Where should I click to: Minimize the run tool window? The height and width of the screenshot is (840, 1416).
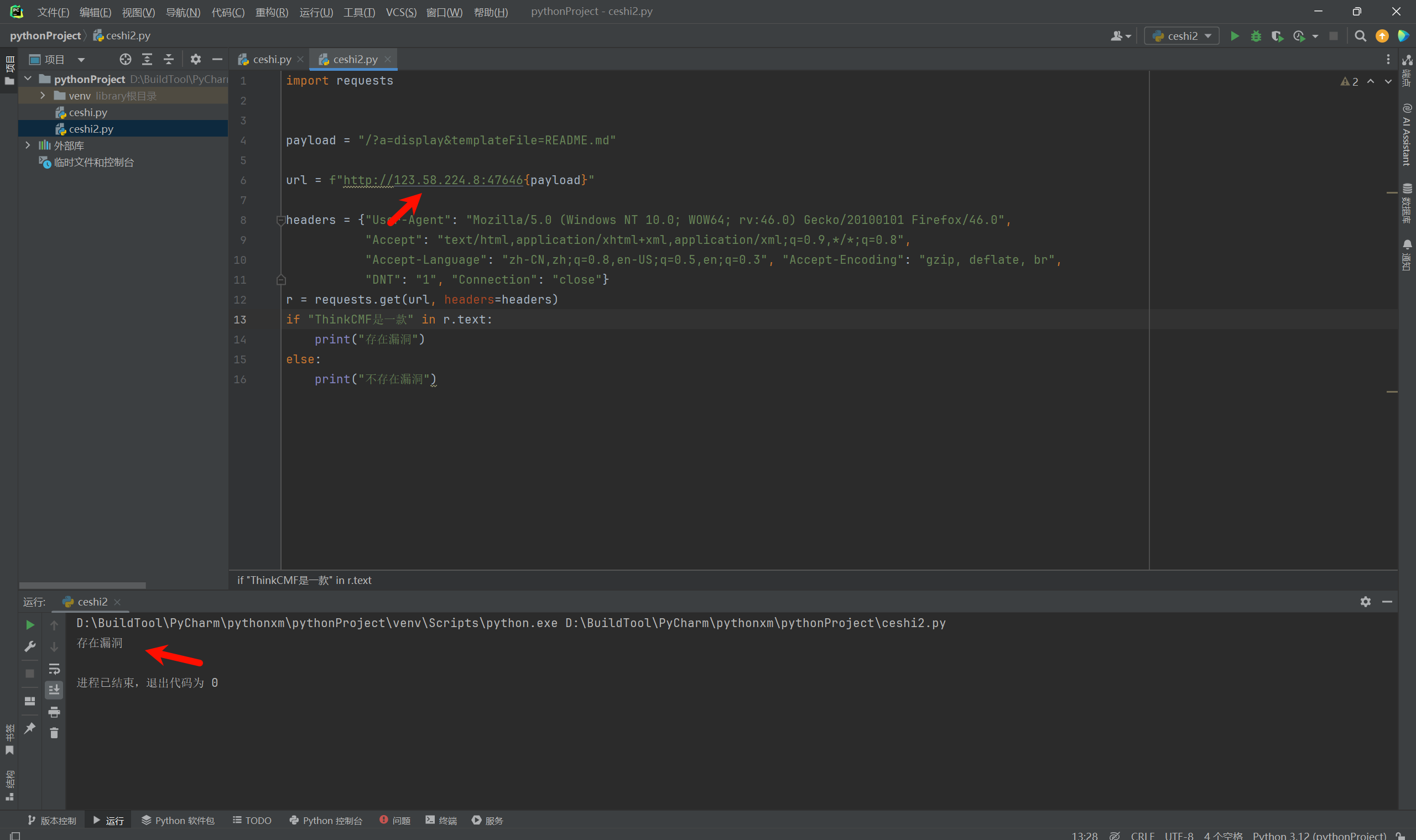tap(1387, 602)
